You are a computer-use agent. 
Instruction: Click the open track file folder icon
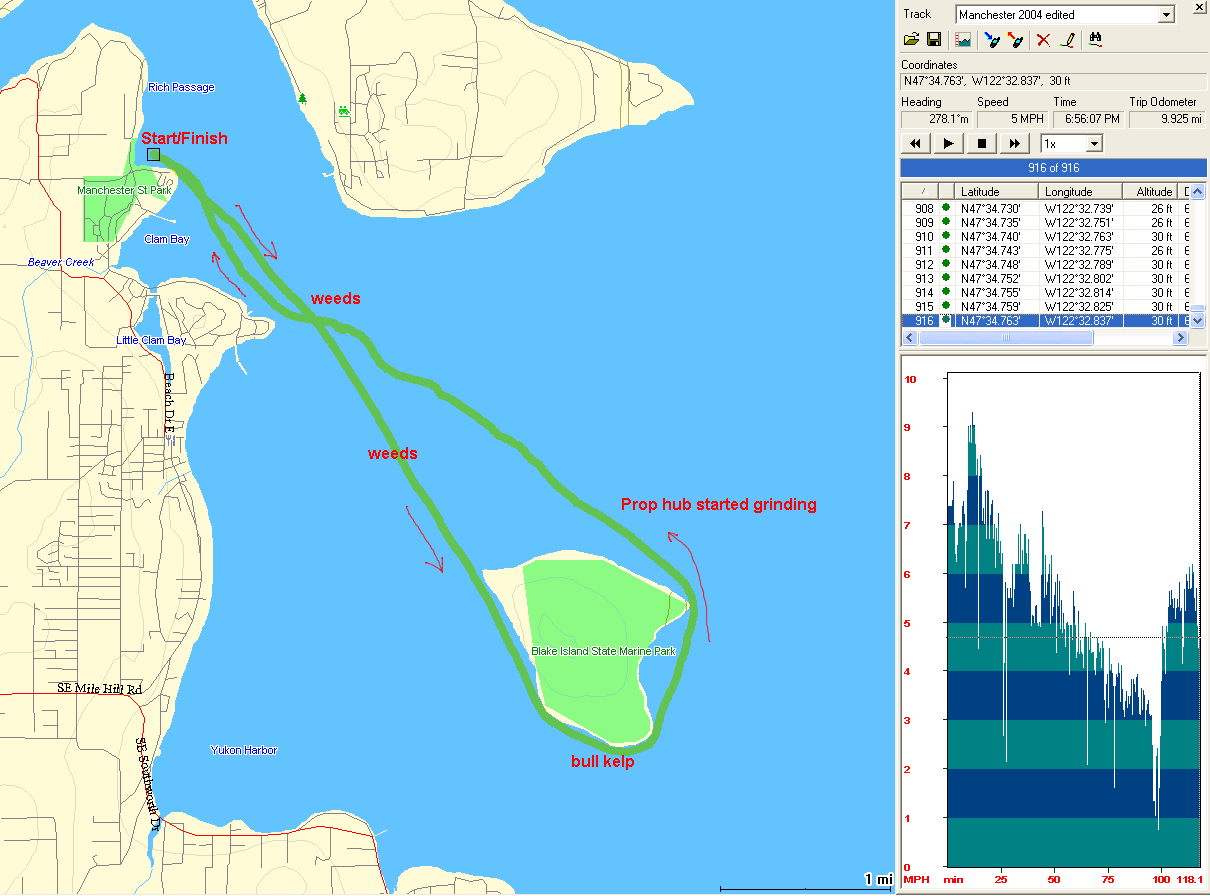coord(911,40)
